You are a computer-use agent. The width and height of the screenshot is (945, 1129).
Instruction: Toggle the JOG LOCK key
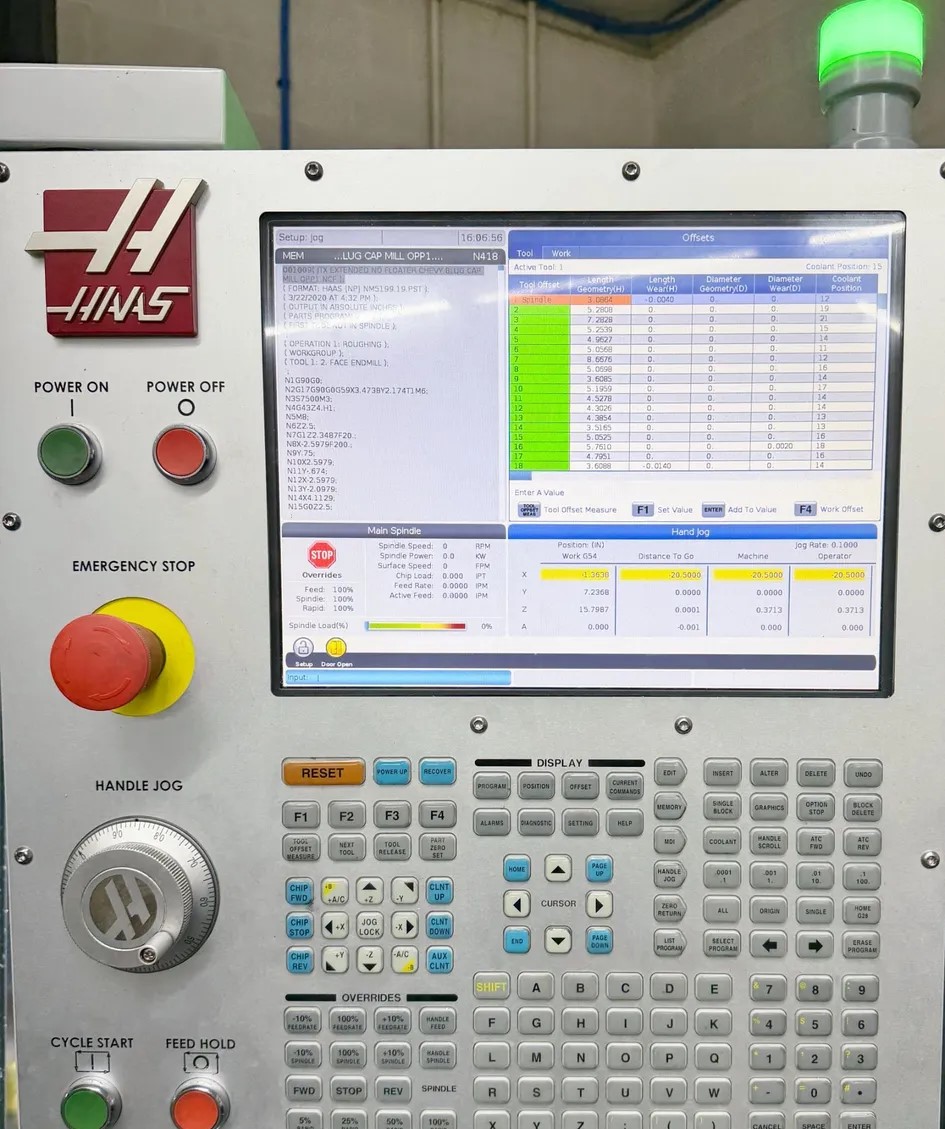[x=369, y=926]
